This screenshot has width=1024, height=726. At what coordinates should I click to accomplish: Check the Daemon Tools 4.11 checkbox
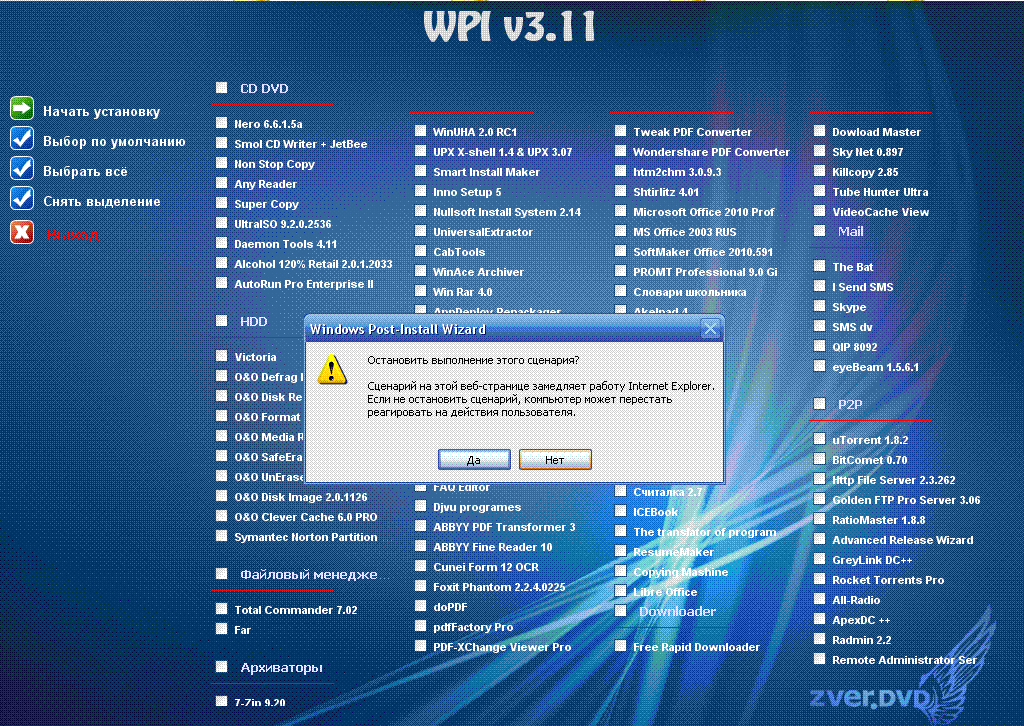222,243
